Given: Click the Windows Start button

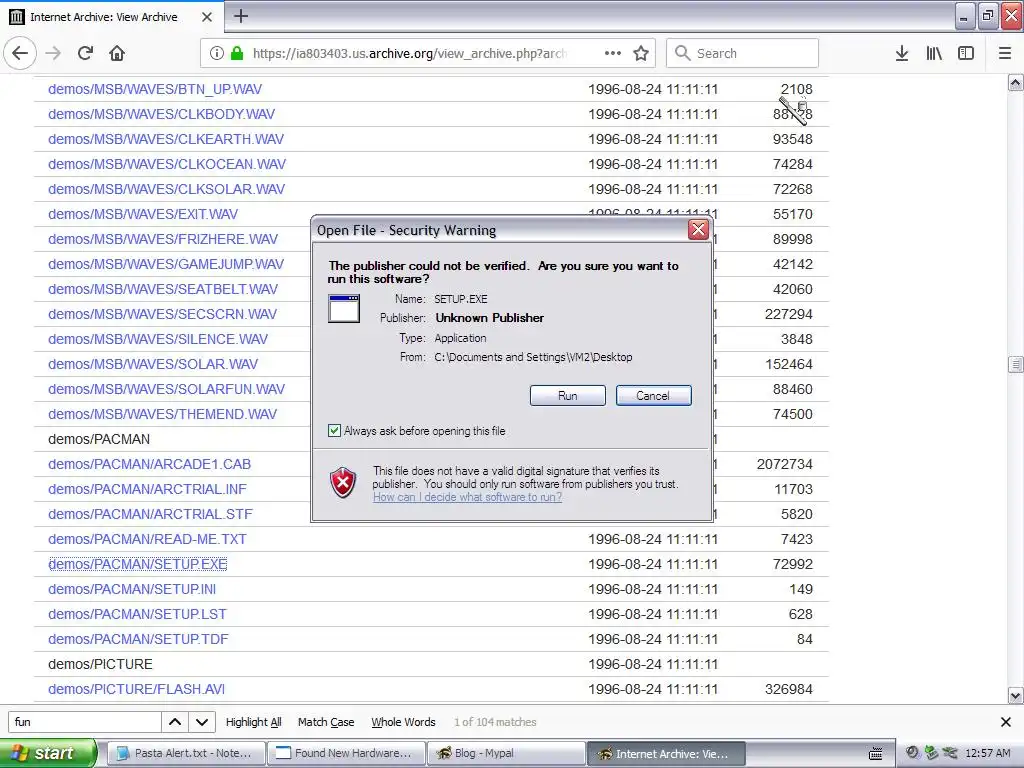Looking at the screenshot, I should pyautogui.click(x=48, y=753).
